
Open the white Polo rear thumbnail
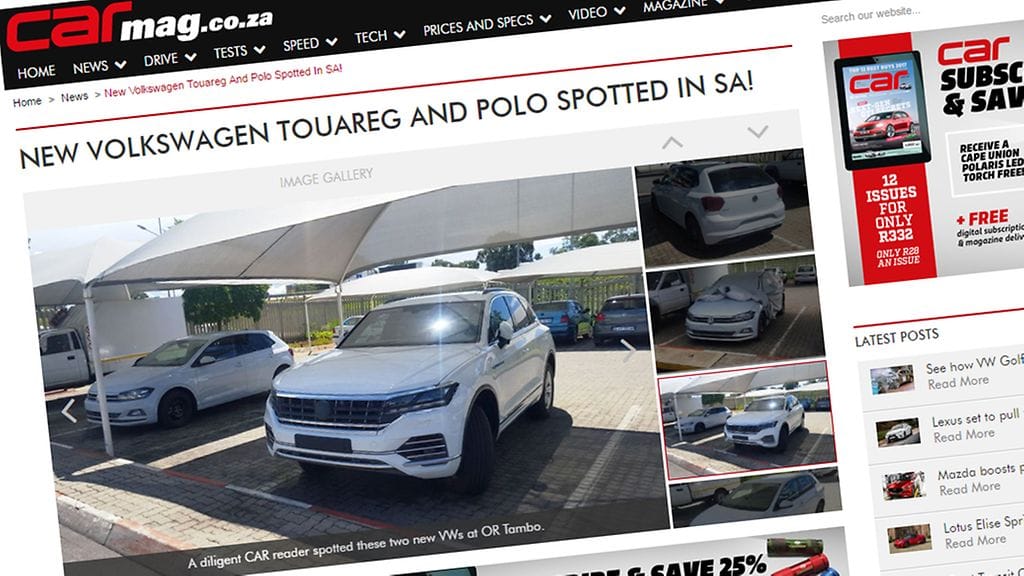[724, 206]
